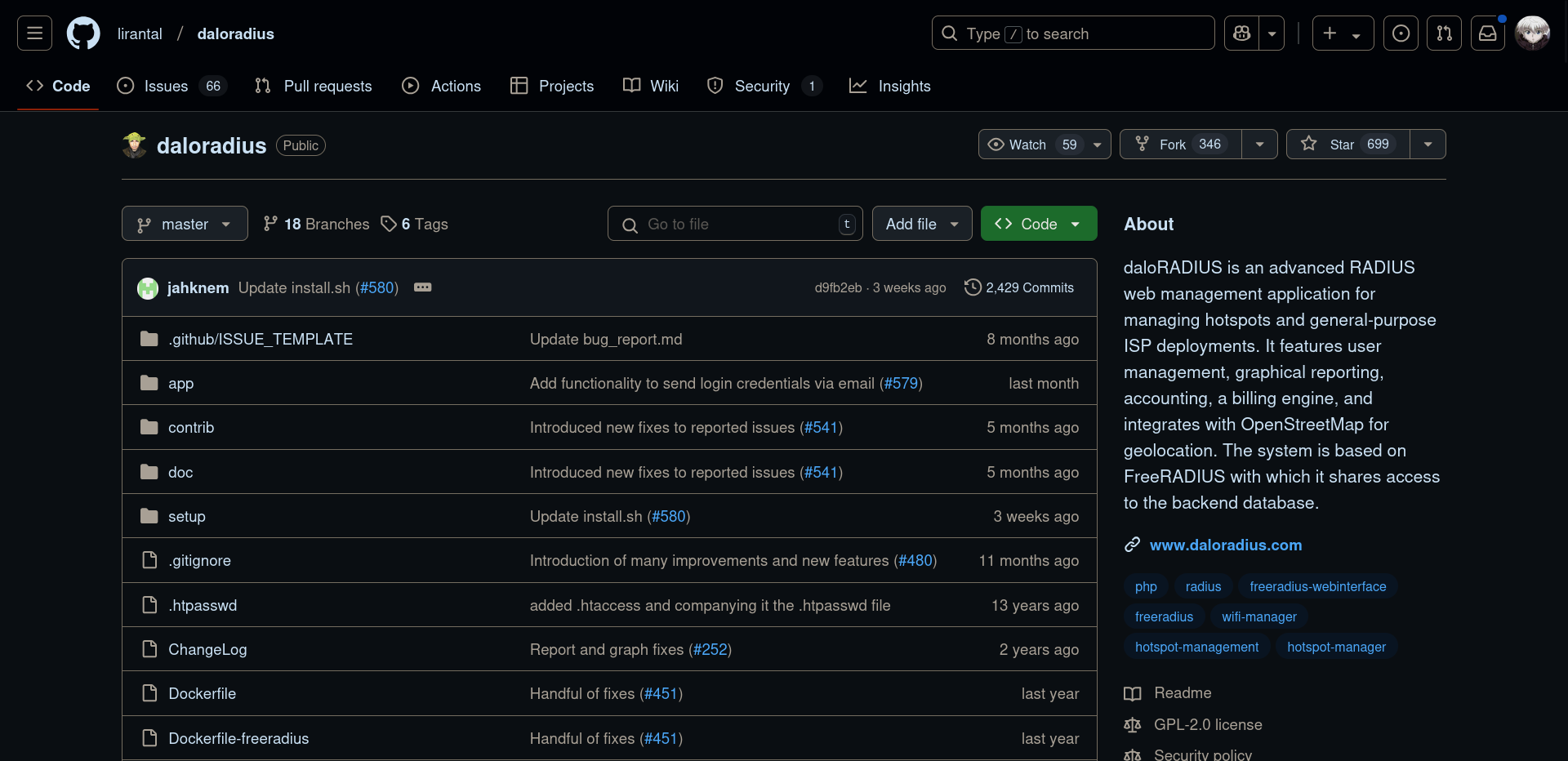Open Update bug_report.md commit message
Screen dimensions: 1568x761
click(606, 340)
